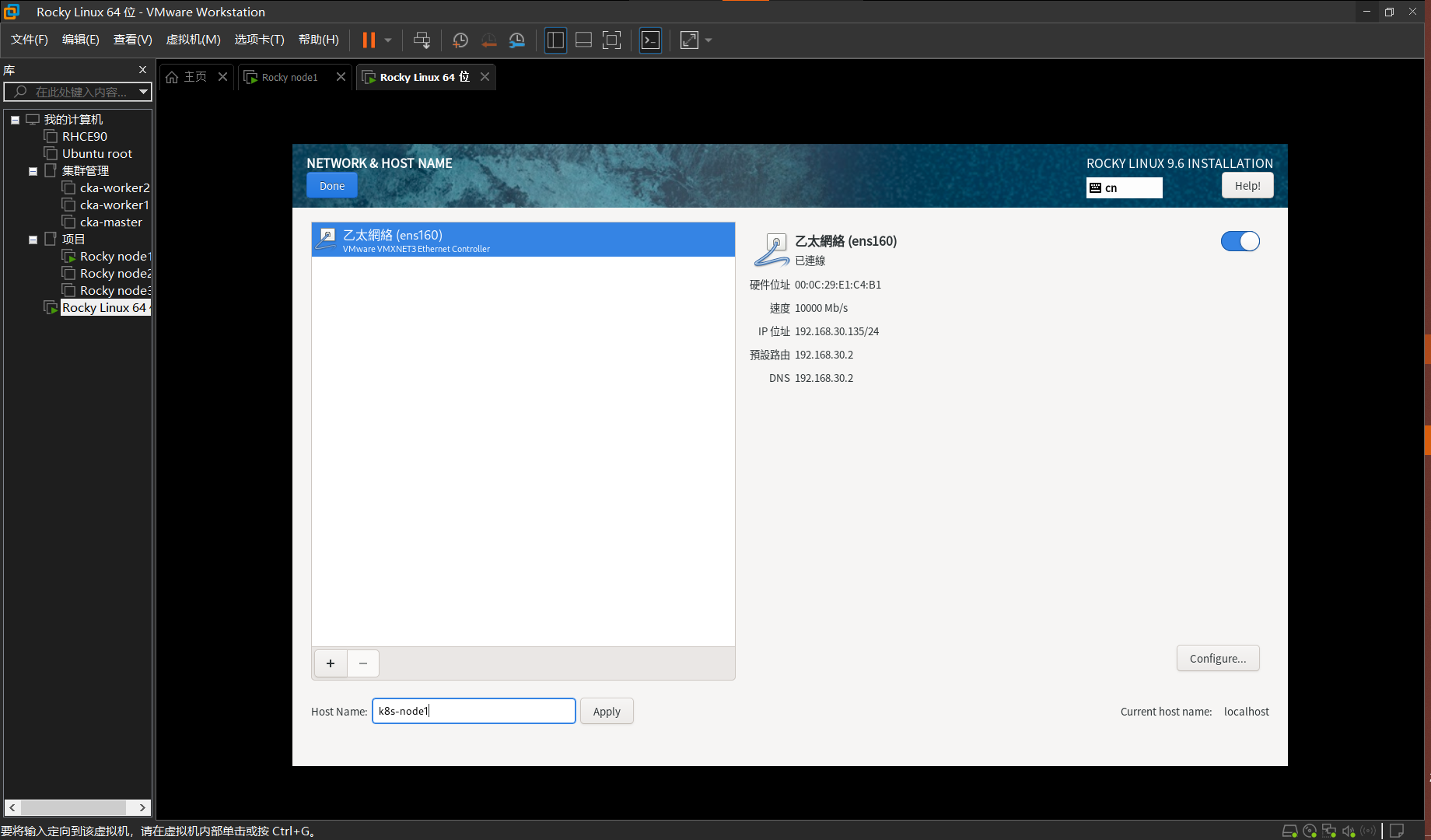Open the 选项卡(T) menu

point(260,40)
